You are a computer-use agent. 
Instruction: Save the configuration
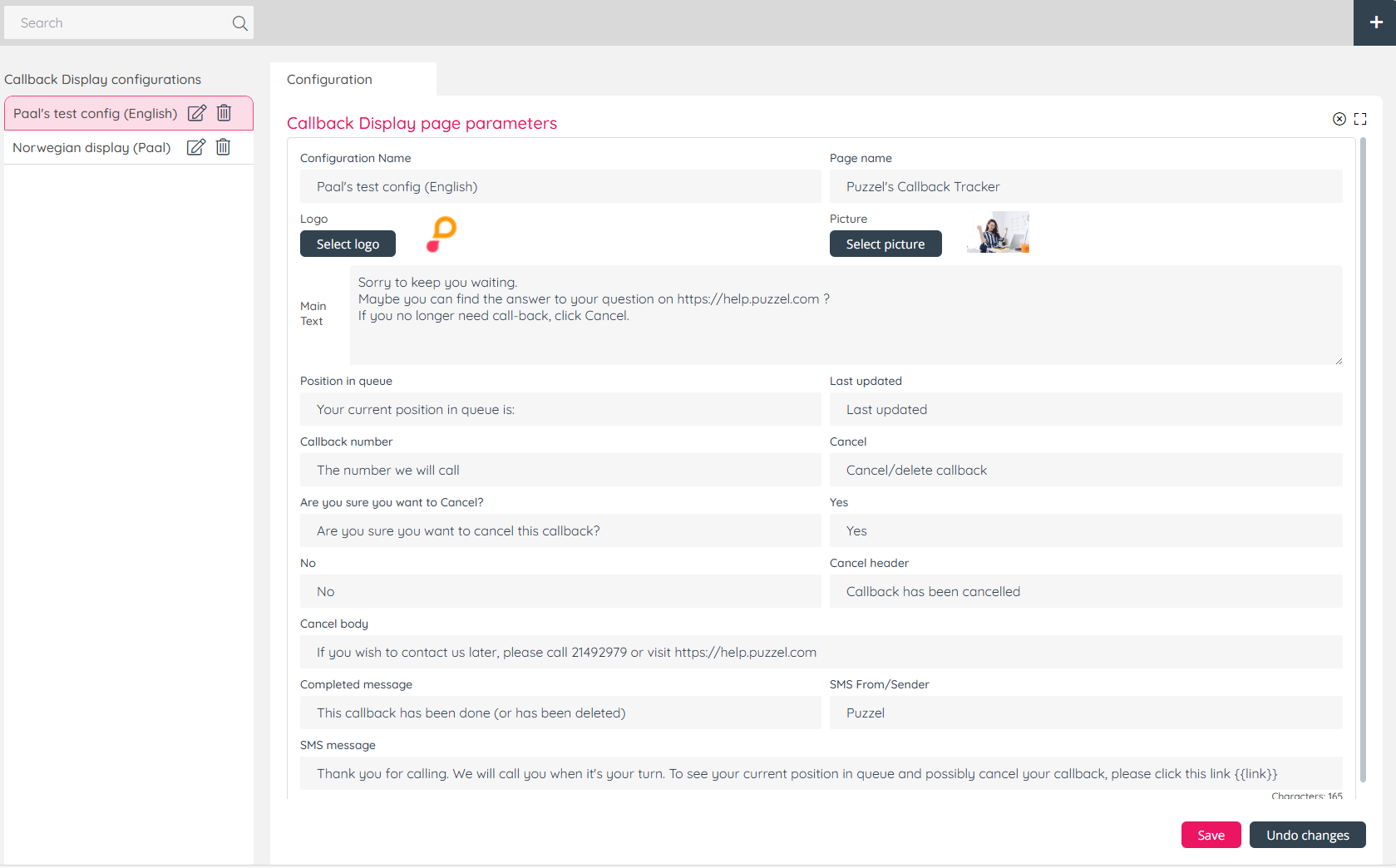[1211, 835]
